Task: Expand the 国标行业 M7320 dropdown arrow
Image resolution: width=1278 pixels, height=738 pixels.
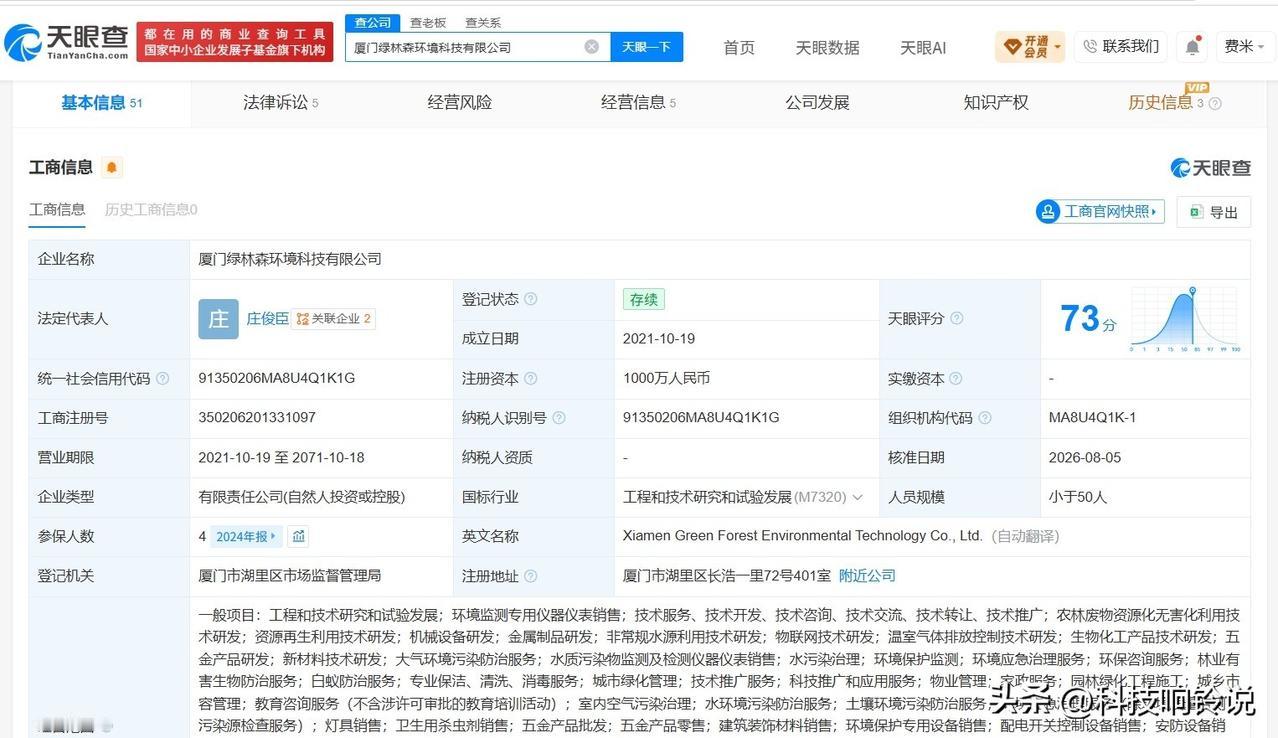Action: pyautogui.click(x=857, y=497)
